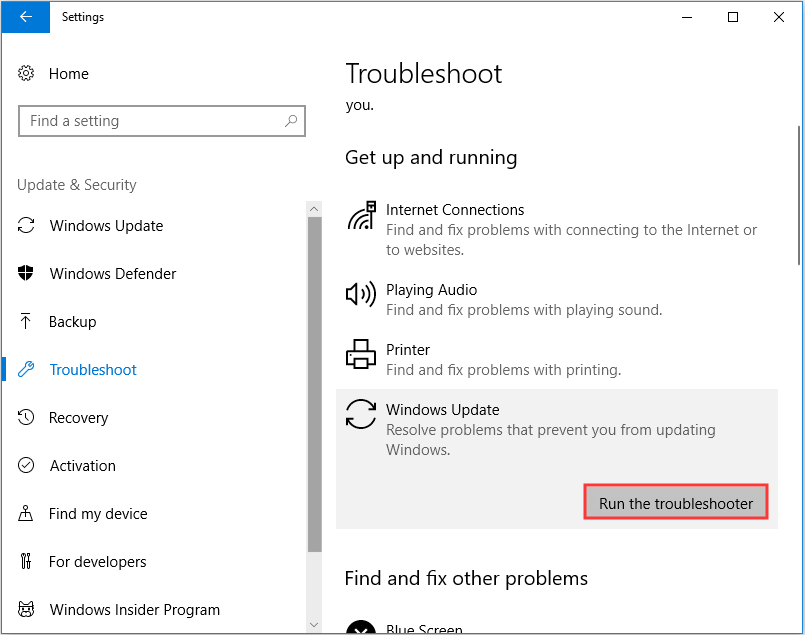This screenshot has height=635, width=805.
Task: Click the Printer icon
Action: (361, 355)
